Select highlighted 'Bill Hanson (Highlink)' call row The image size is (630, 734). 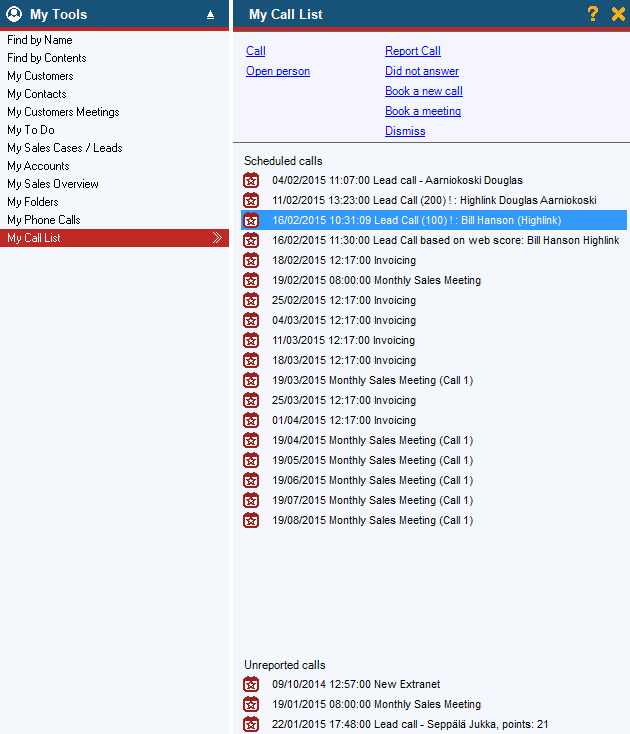pyautogui.click(x=434, y=220)
